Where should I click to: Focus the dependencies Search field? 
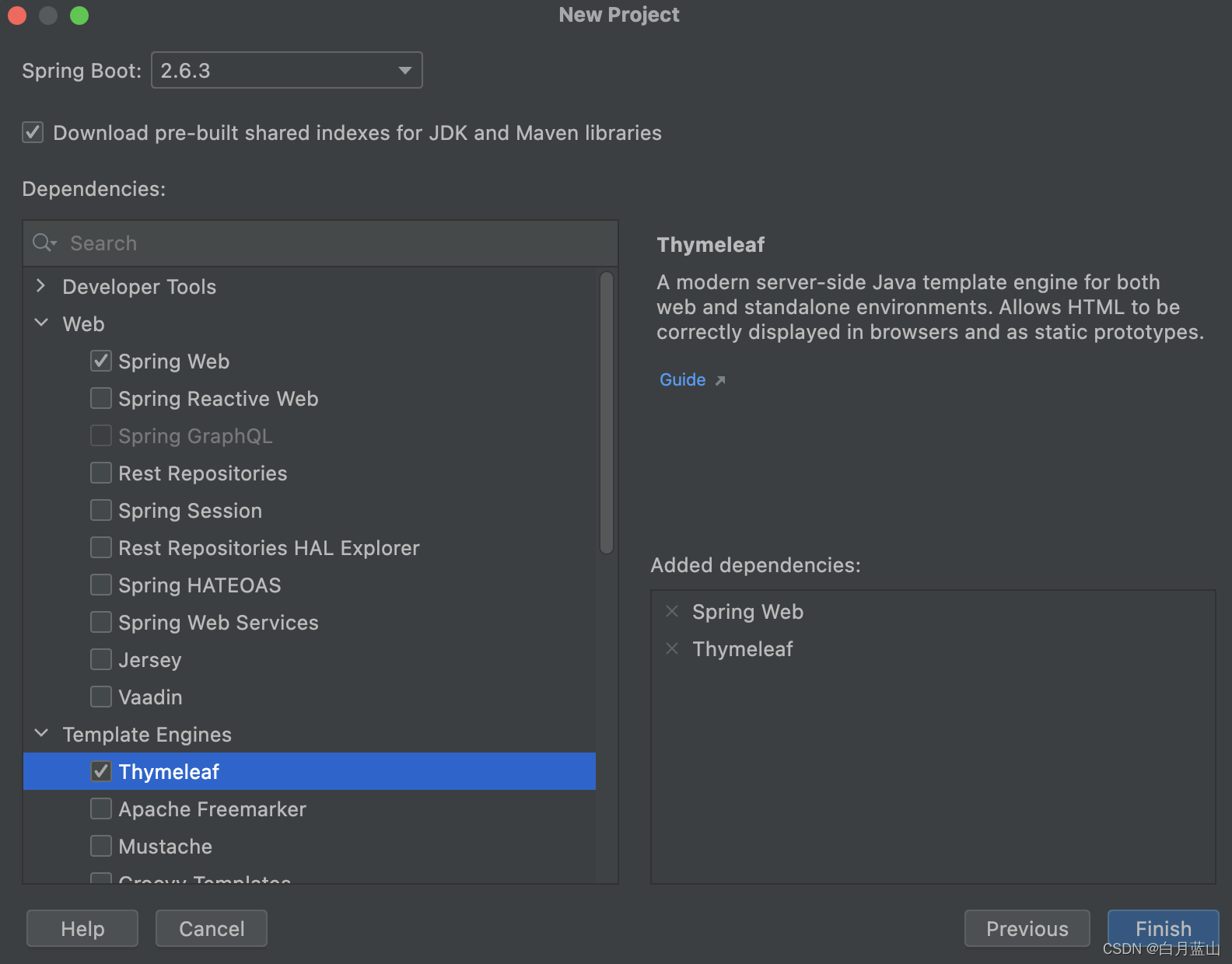pos(320,243)
